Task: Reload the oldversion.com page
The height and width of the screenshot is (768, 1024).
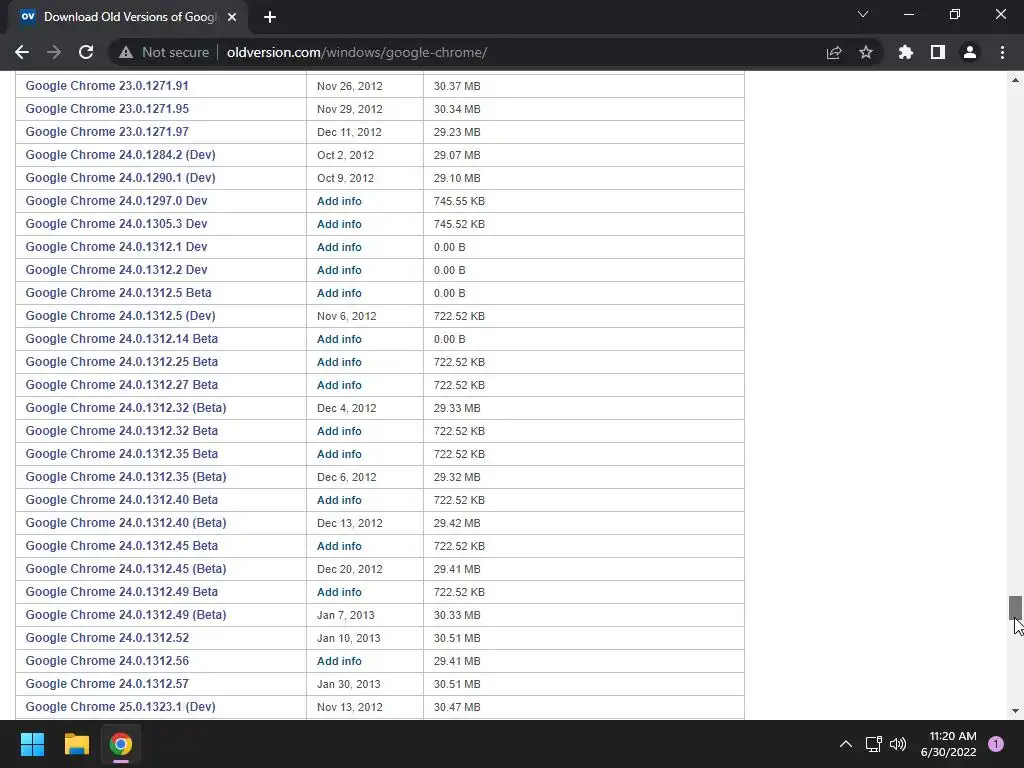Action: (86, 52)
